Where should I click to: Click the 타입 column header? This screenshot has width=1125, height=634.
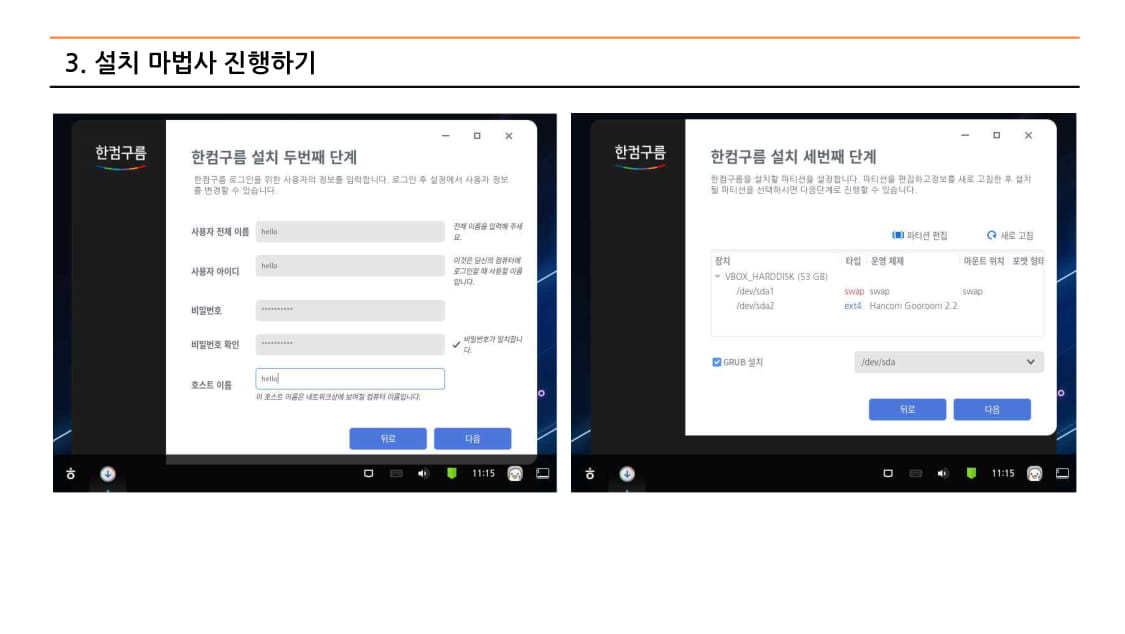pos(852,261)
